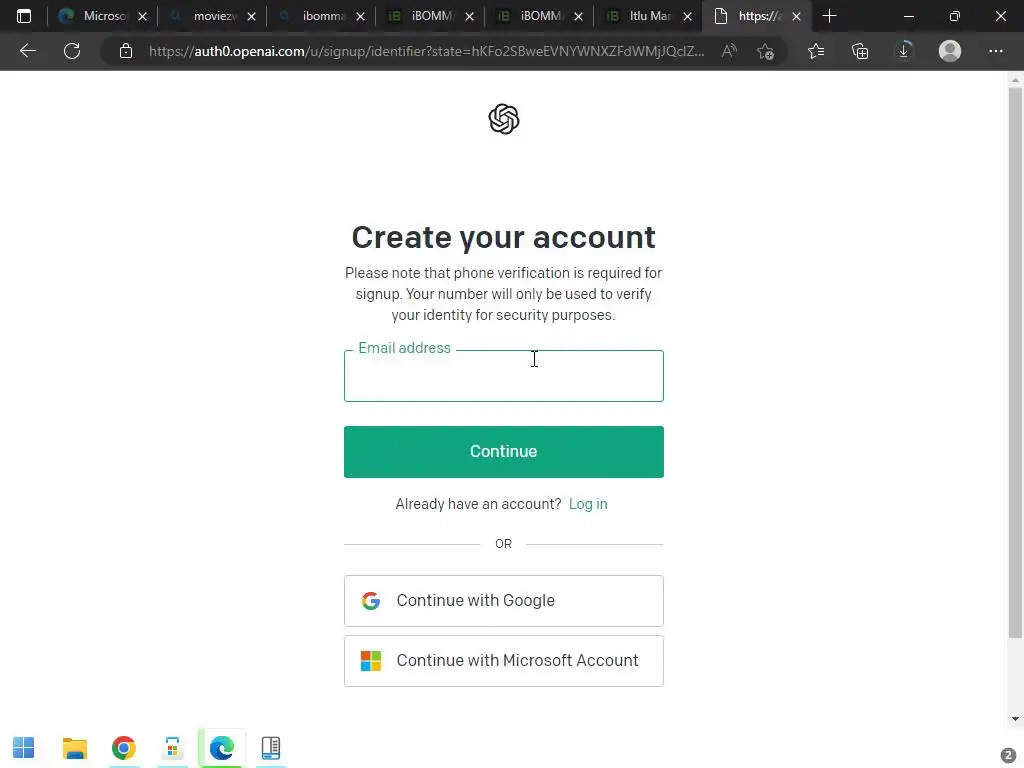Choose Continue with Microsoft Account
Viewport: 1024px width, 768px height.
504,661
